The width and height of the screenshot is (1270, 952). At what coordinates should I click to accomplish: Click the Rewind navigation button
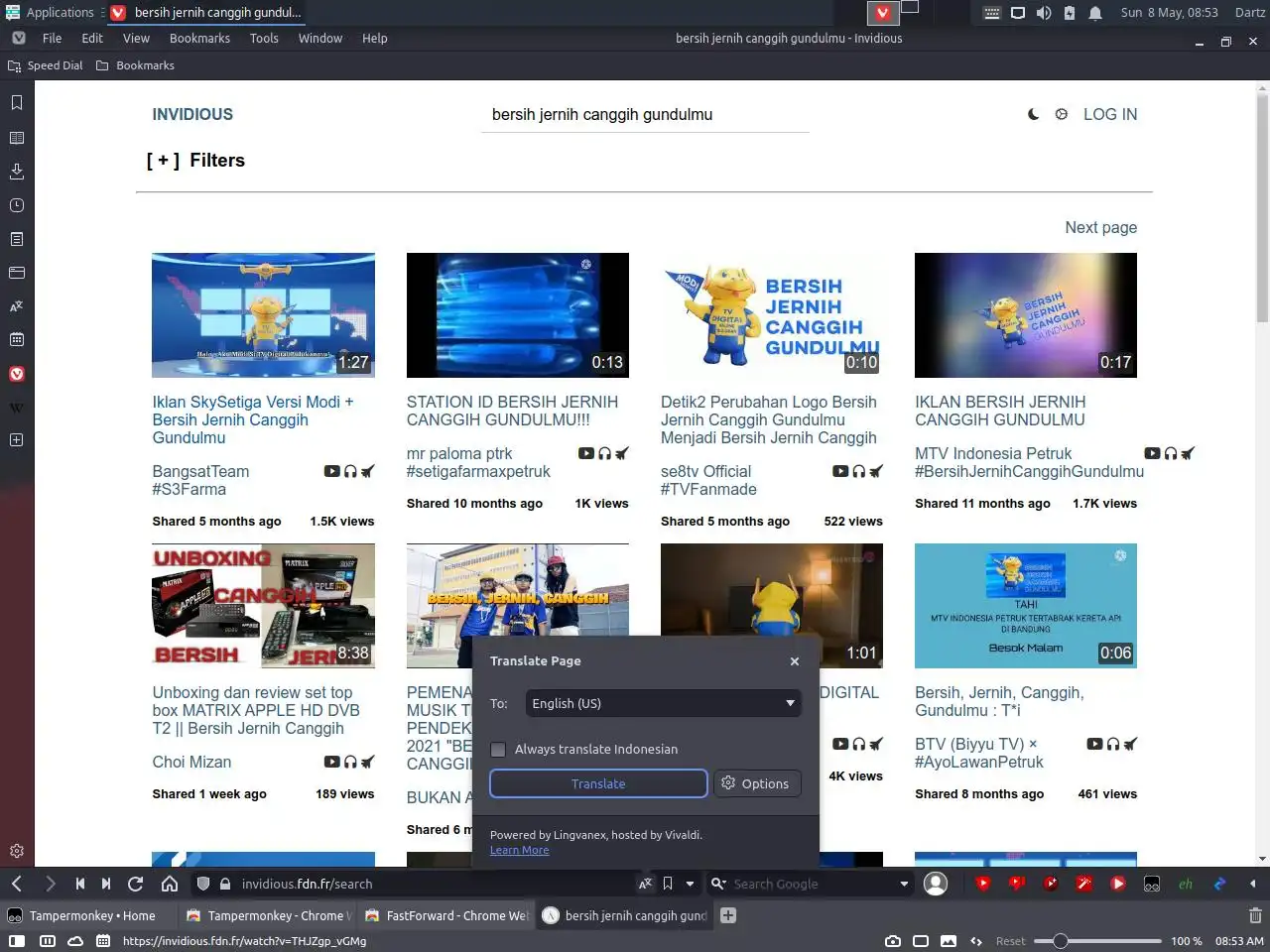tap(79, 884)
